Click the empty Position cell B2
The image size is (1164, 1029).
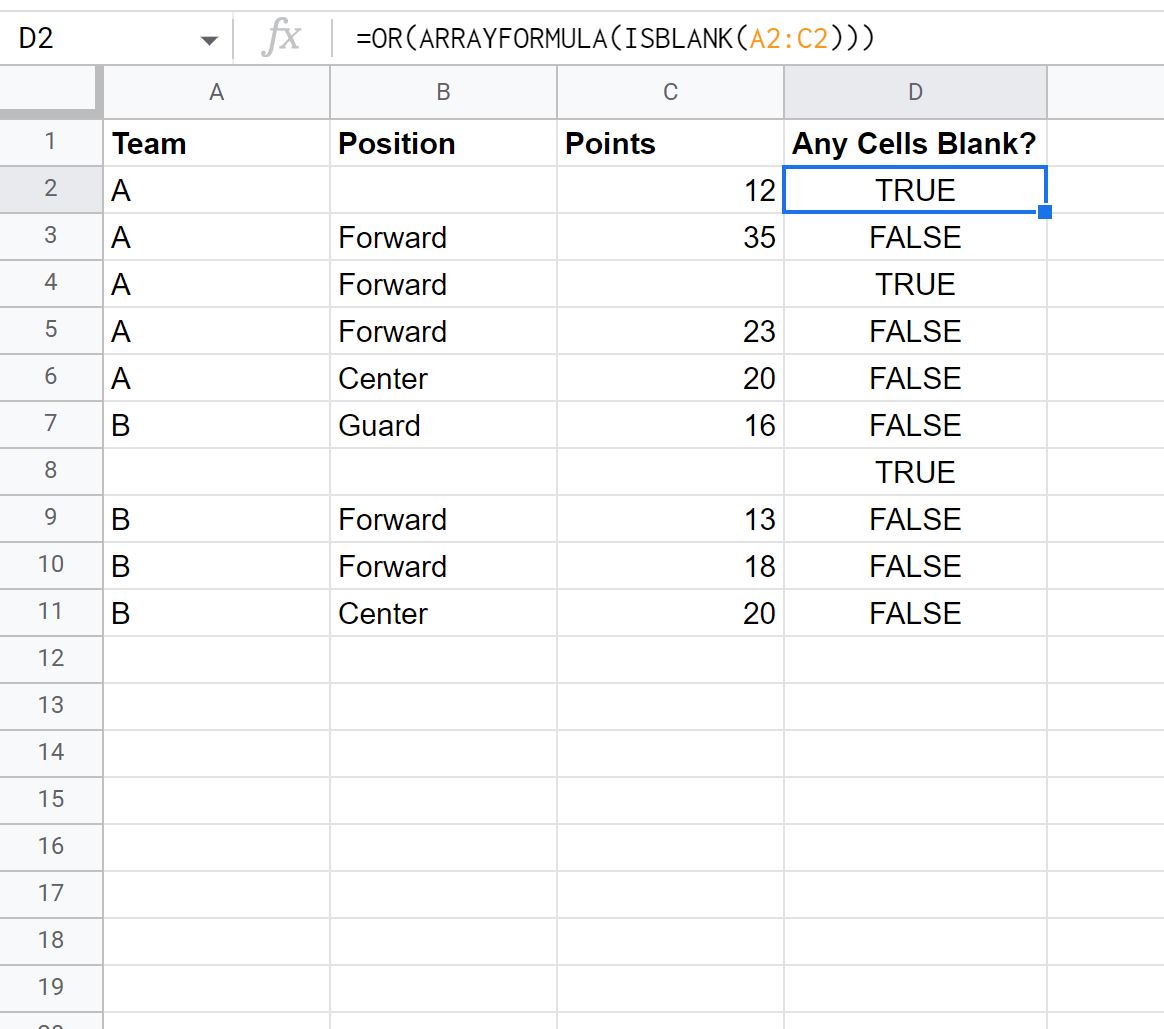click(x=443, y=190)
